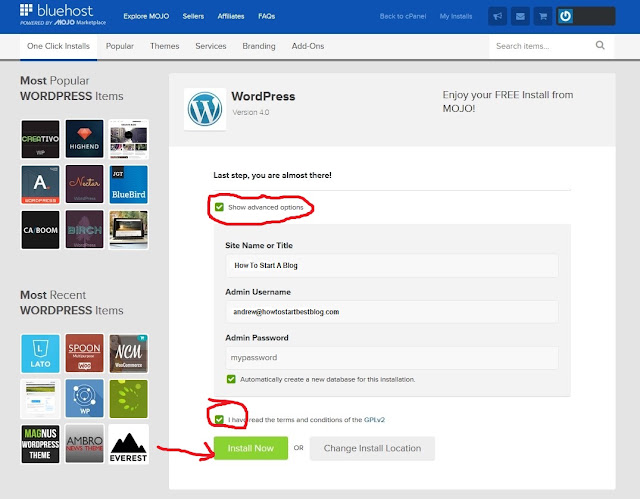Open FAQs link in header
640x499 pixels.
pos(267,16)
